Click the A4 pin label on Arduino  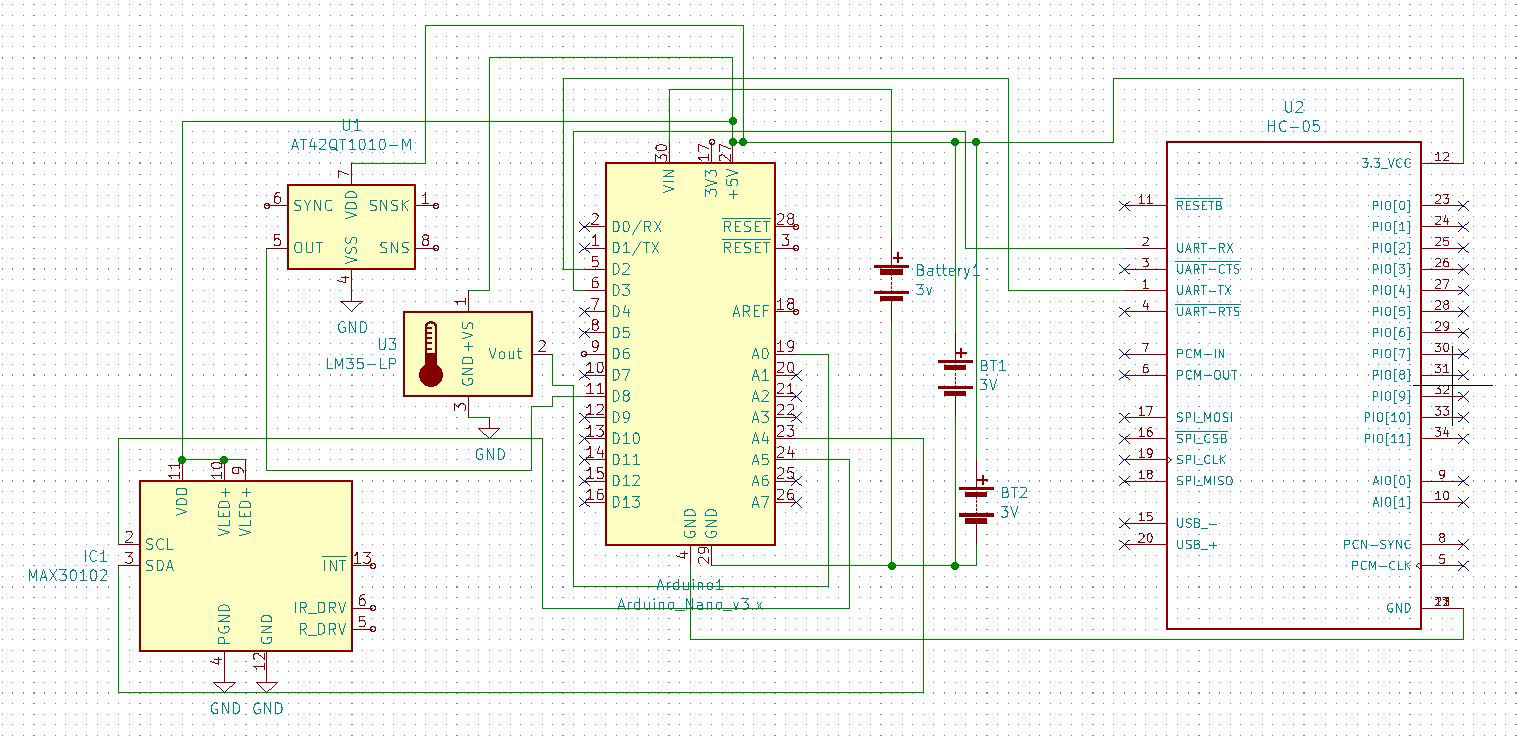coord(761,438)
